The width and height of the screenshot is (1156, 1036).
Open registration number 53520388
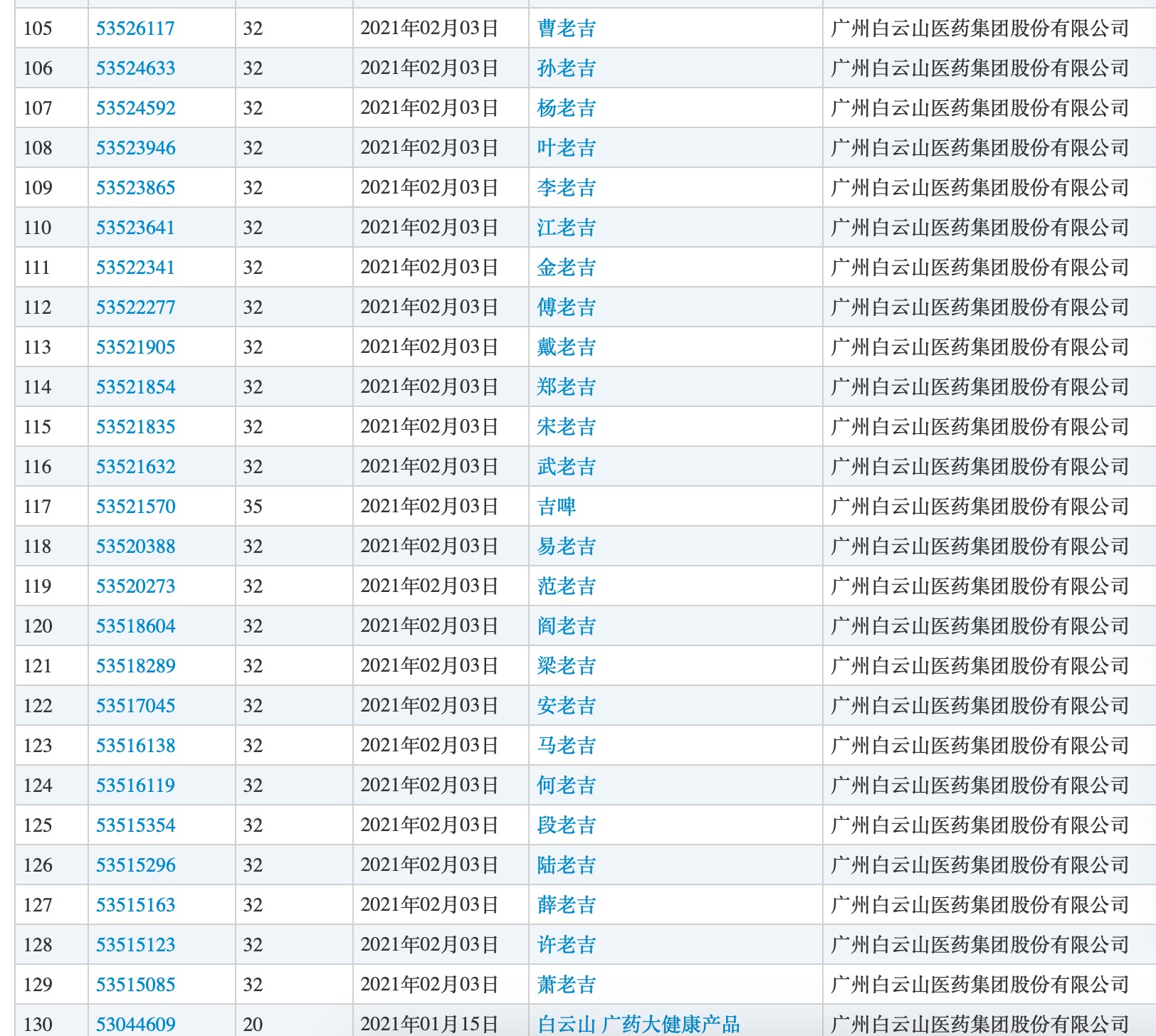tap(135, 546)
